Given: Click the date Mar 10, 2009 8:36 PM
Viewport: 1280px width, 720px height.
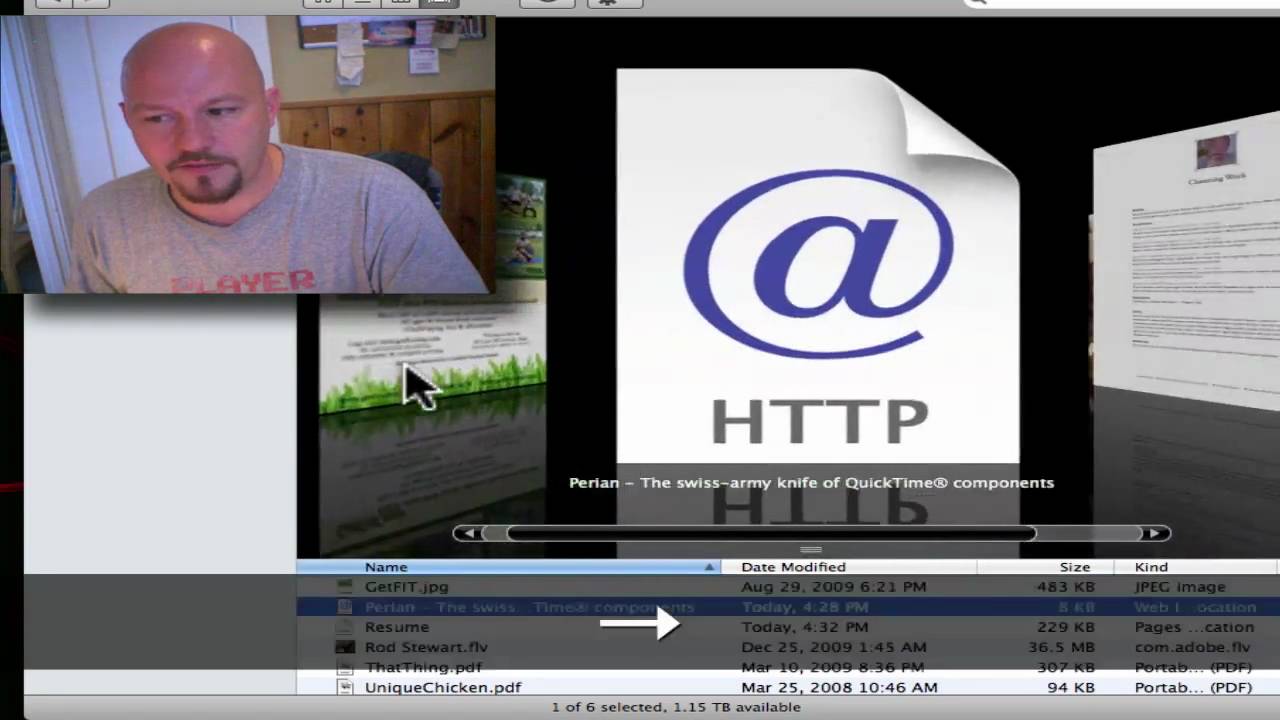Looking at the screenshot, I should tap(834, 667).
